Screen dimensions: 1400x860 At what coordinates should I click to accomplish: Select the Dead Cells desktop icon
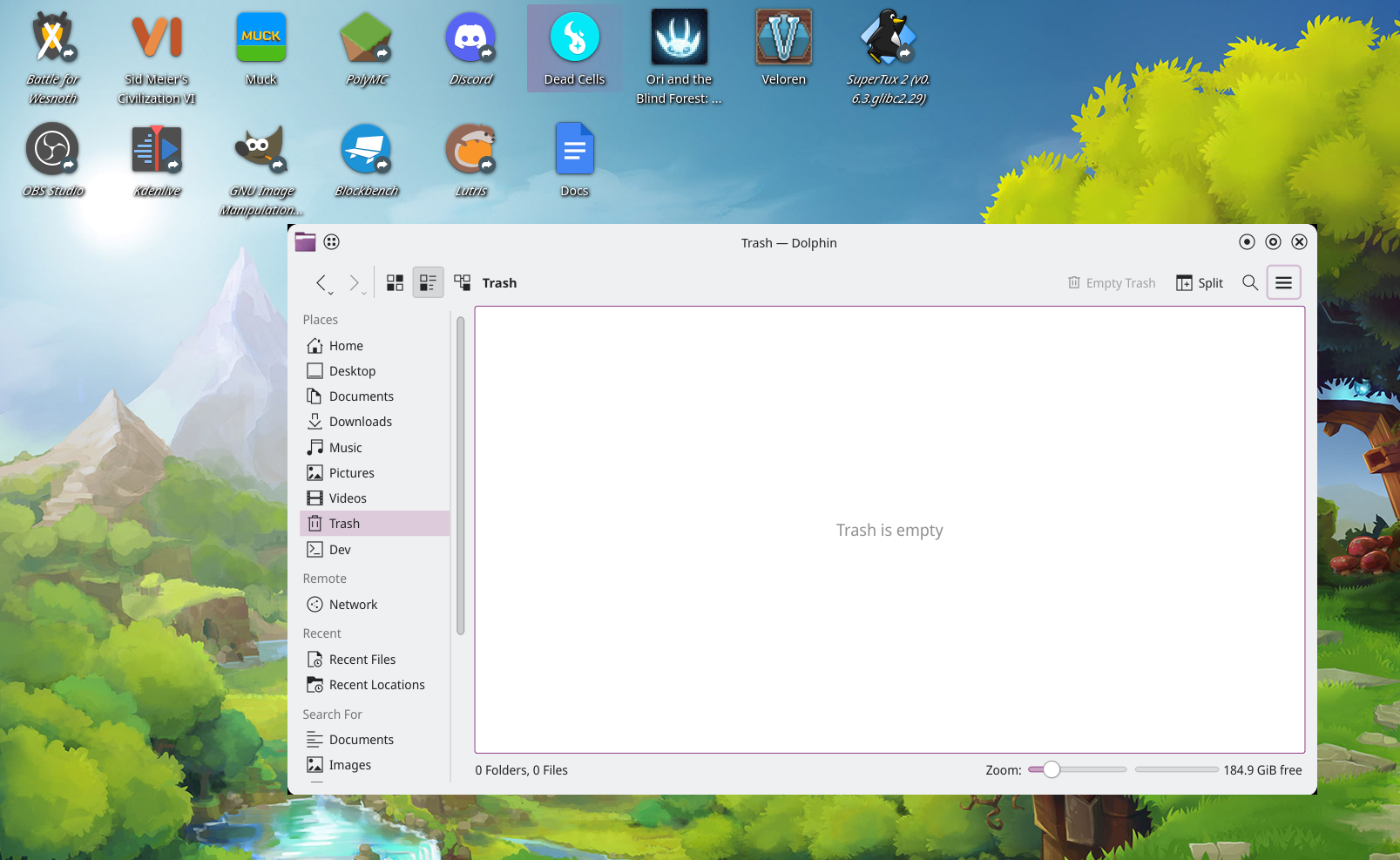575,48
